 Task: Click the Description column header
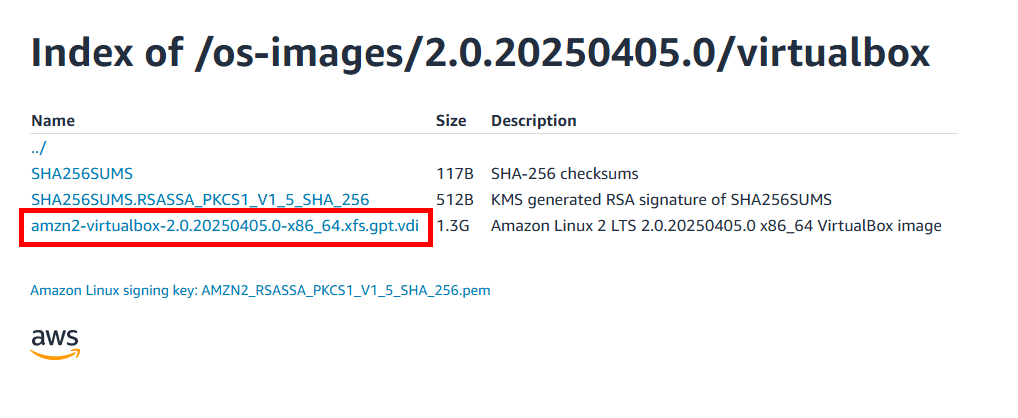click(x=534, y=121)
